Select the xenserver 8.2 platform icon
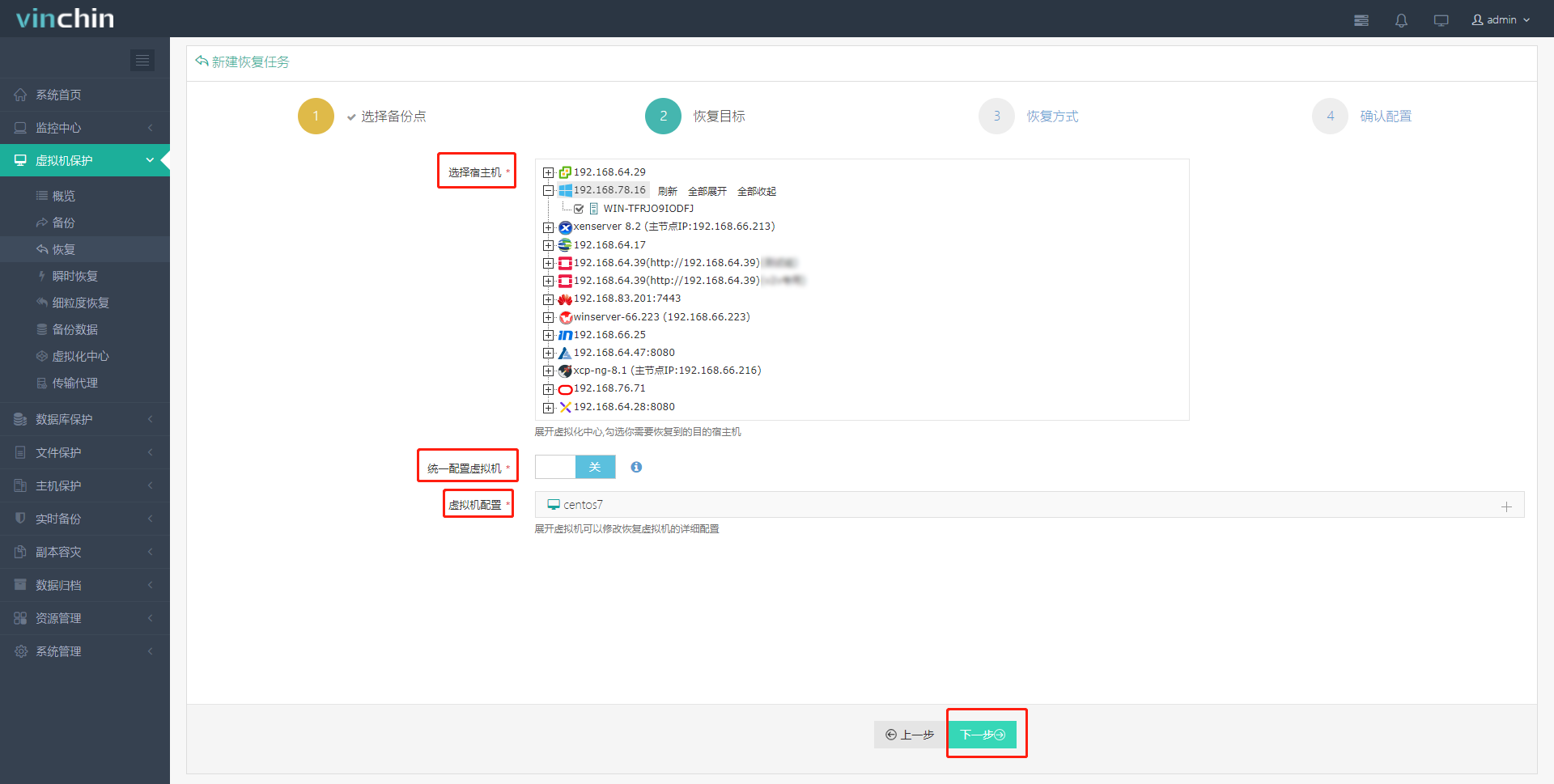1554x784 pixels. (x=565, y=227)
